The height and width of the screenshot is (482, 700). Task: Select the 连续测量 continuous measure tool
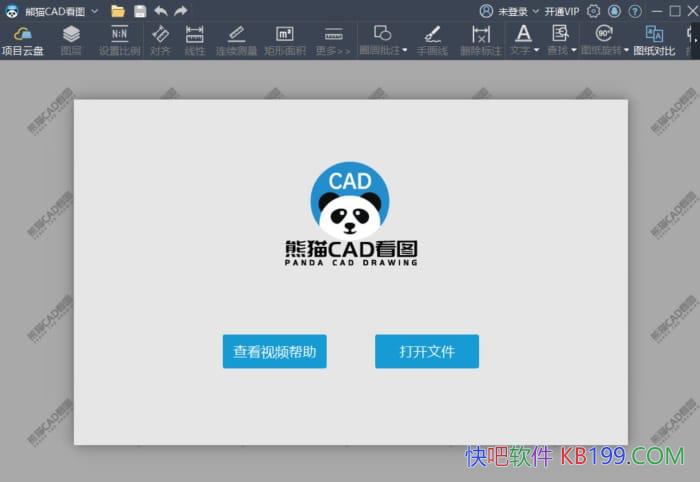click(x=236, y=41)
